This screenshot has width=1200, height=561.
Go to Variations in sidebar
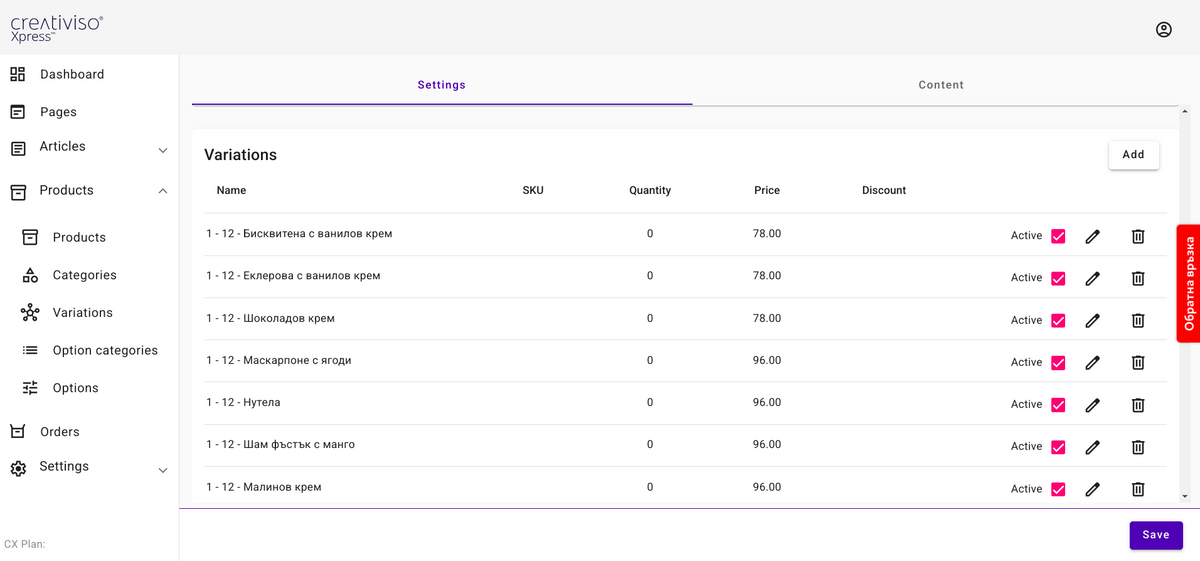[83, 313]
